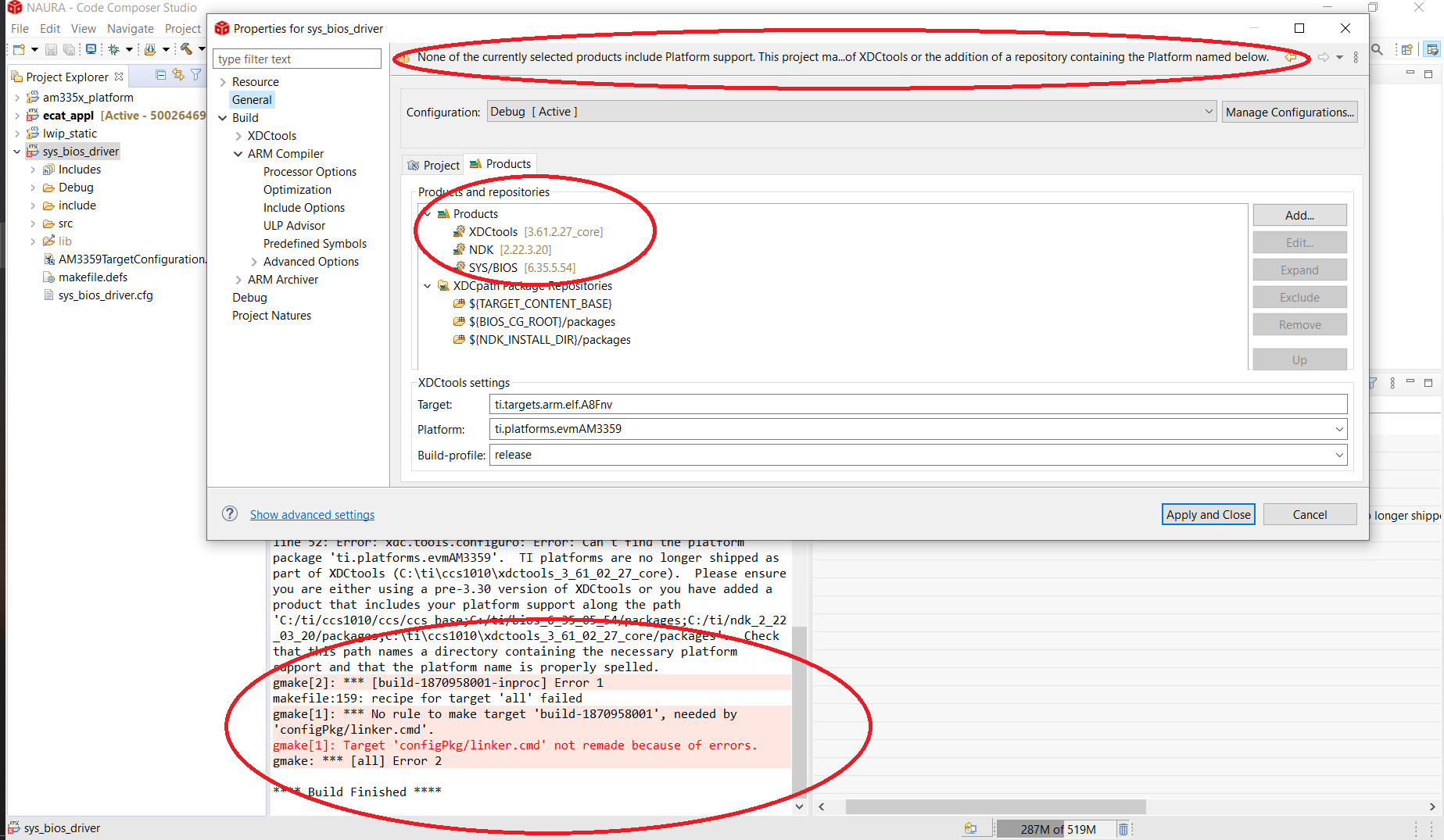
Task: Click the Add... button
Action: click(x=1299, y=215)
